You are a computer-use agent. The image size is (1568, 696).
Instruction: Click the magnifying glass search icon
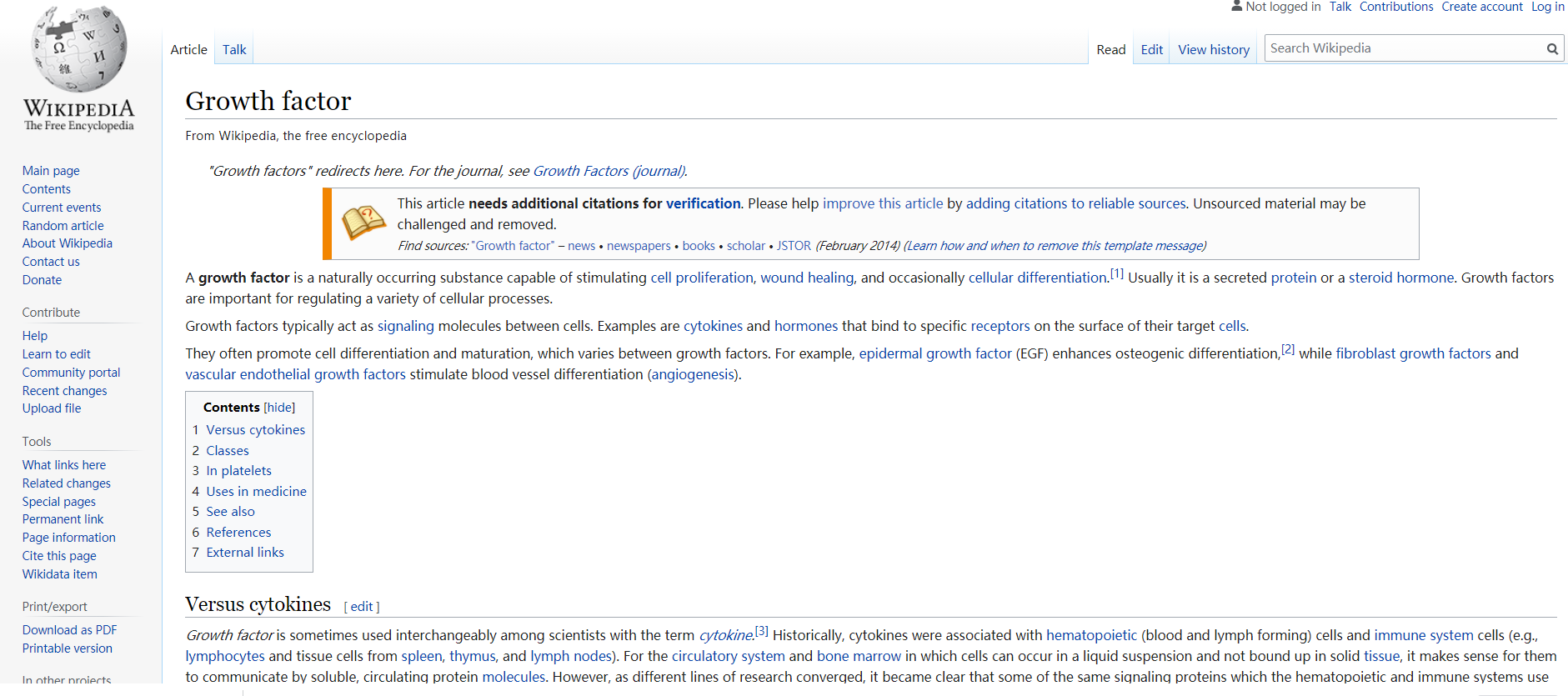coord(1551,49)
